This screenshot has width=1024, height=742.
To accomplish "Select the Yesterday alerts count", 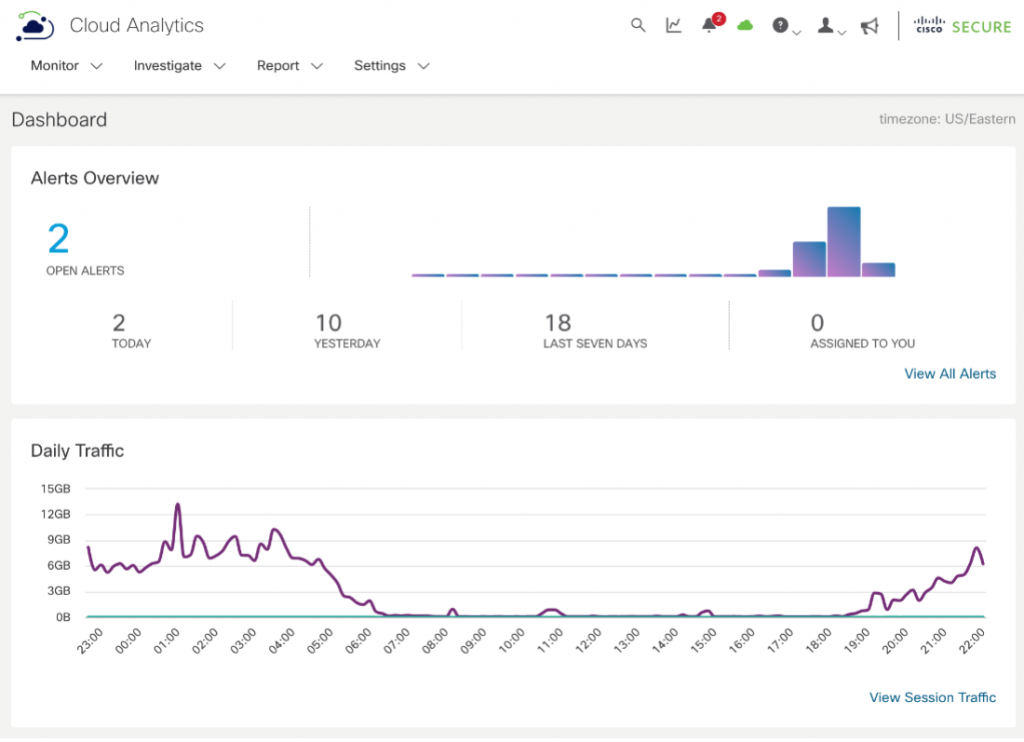I will pyautogui.click(x=329, y=323).
